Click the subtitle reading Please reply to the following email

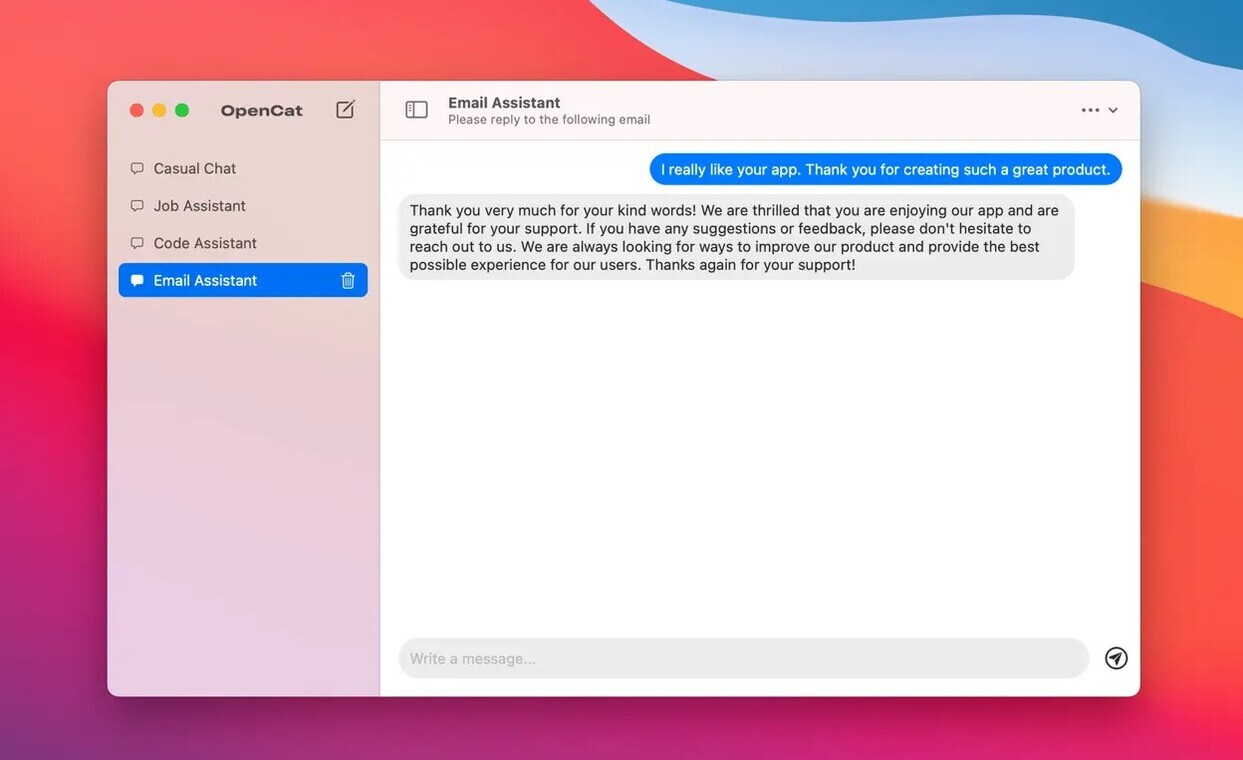[549, 118]
